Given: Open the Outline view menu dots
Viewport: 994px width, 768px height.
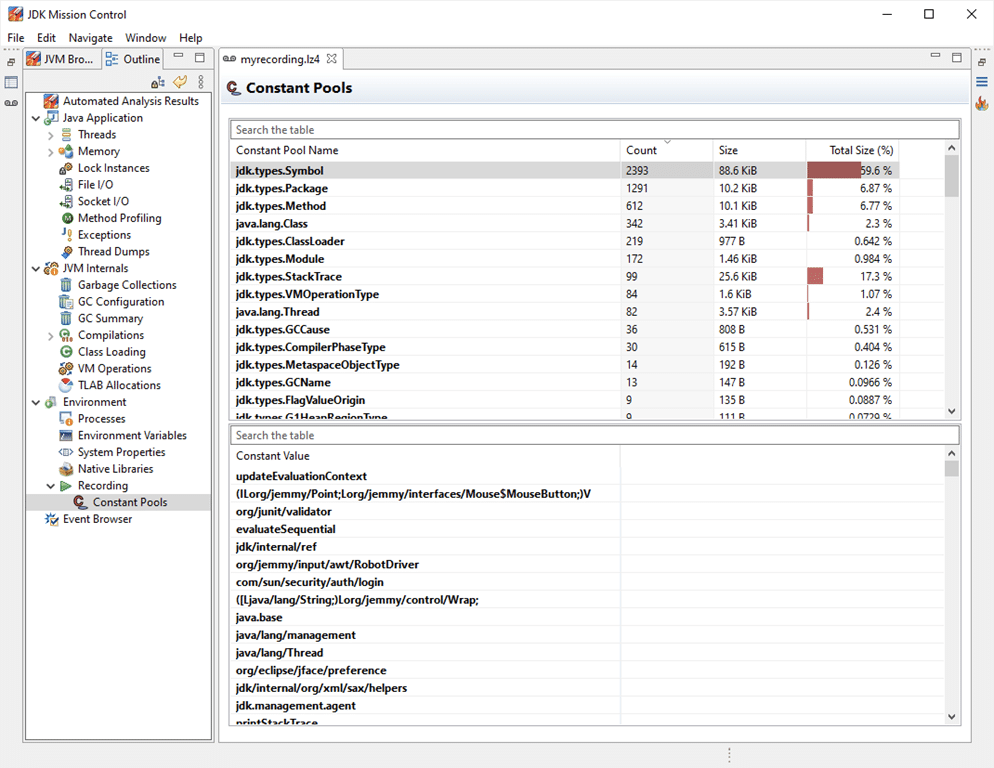Looking at the screenshot, I should point(201,82).
